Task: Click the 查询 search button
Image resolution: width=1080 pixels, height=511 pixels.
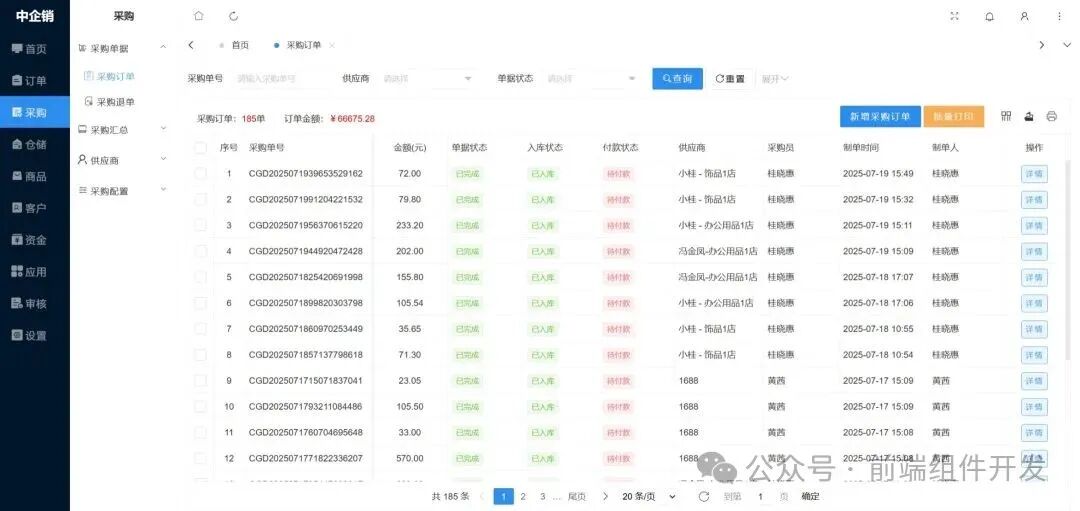Action: [677, 79]
